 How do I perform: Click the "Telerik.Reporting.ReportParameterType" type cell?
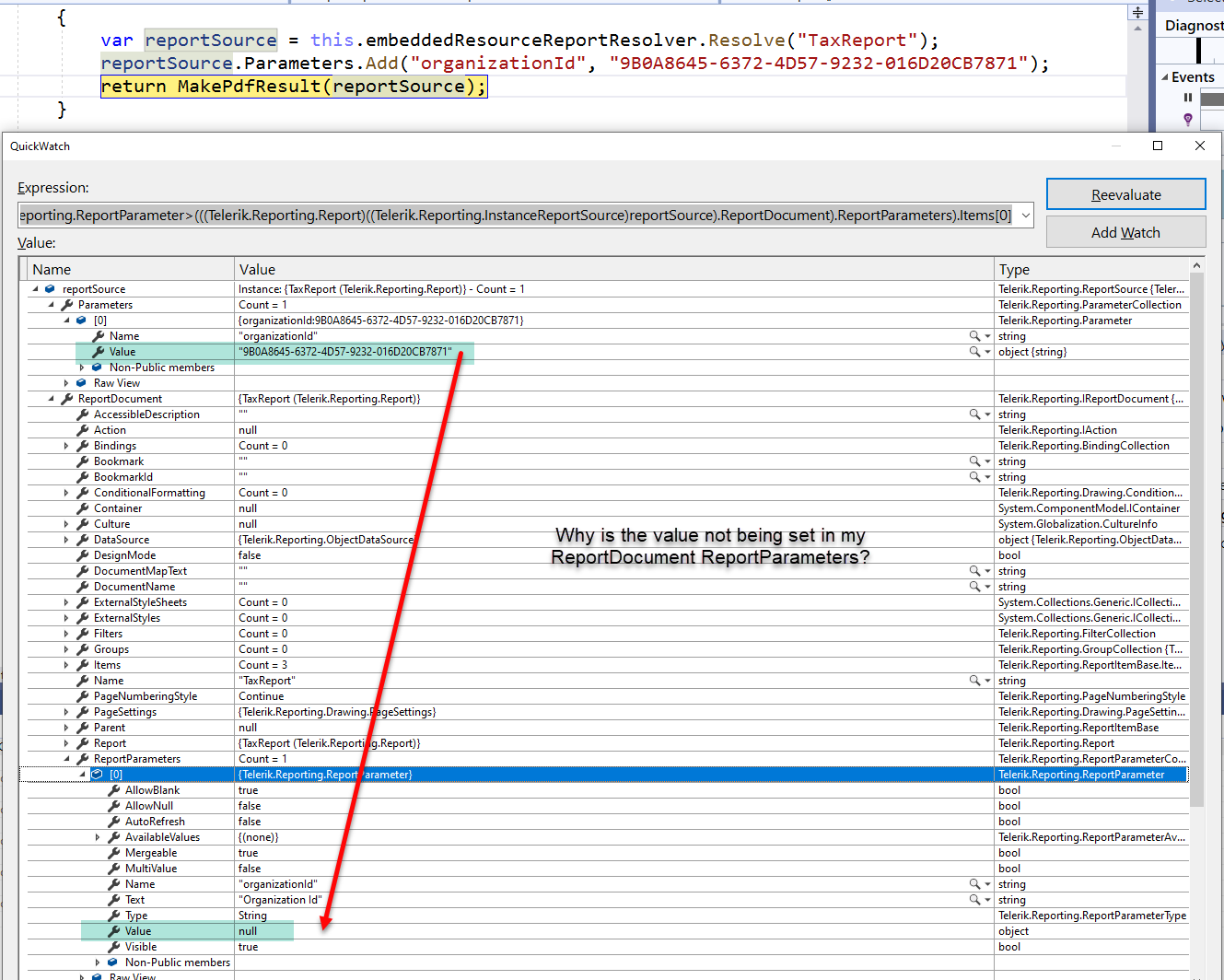tap(1092, 916)
